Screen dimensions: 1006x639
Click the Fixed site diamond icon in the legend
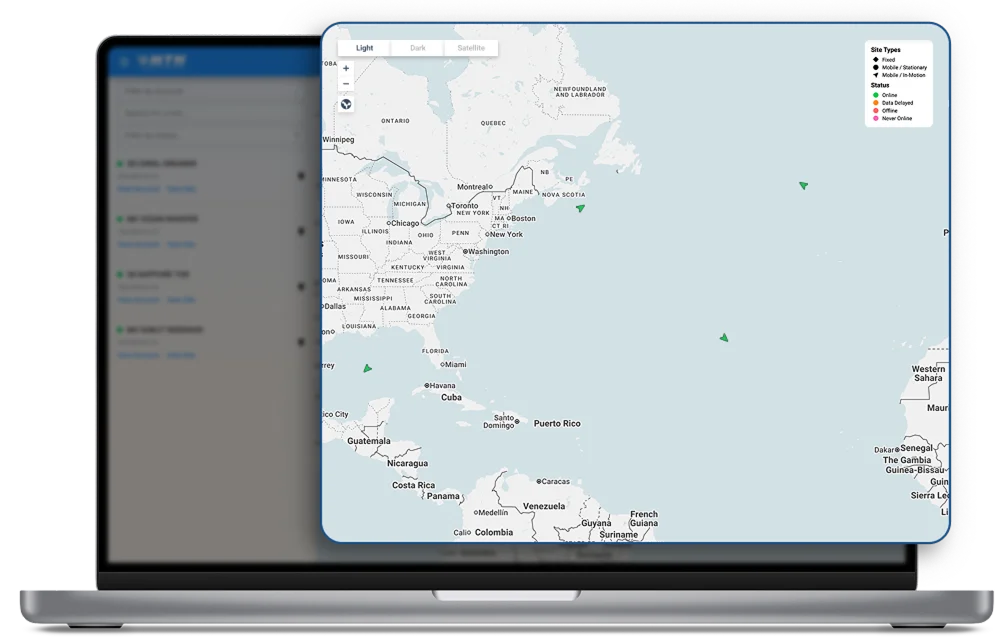876,60
